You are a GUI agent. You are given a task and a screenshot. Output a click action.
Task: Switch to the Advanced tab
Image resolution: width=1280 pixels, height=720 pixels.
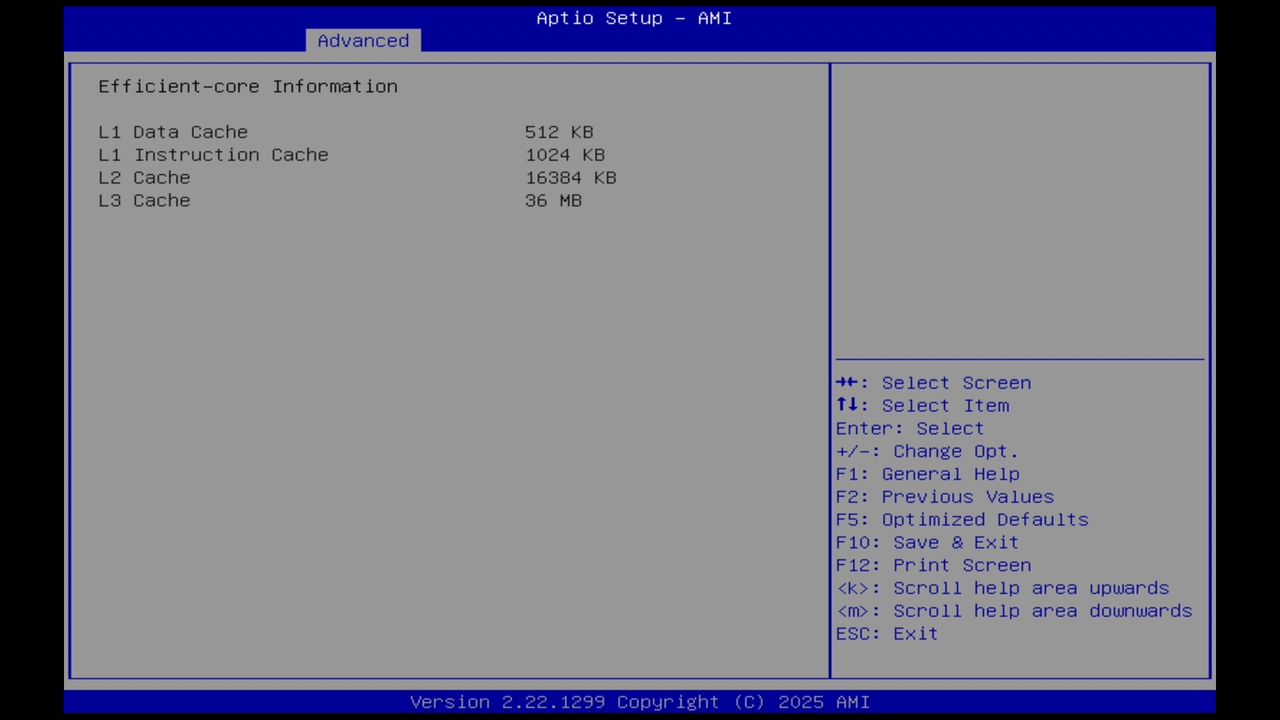click(x=363, y=40)
